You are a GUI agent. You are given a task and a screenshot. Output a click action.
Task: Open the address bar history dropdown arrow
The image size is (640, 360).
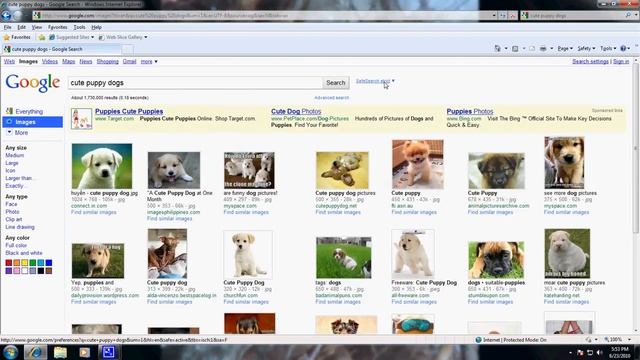coord(494,16)
